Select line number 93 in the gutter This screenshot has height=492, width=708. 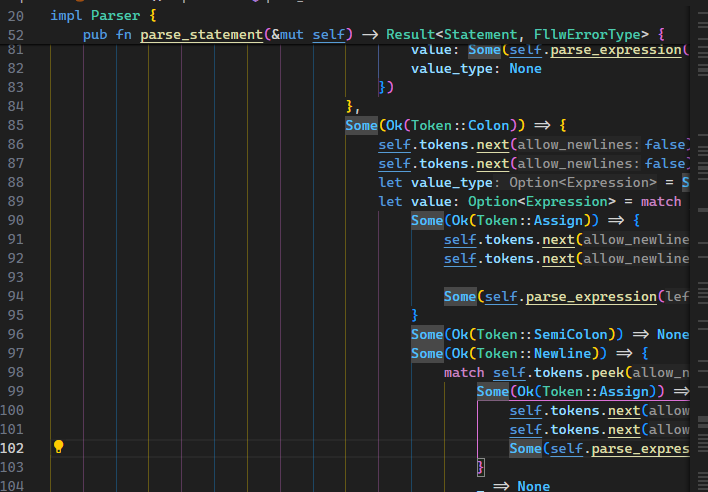[x=15, y=277]
